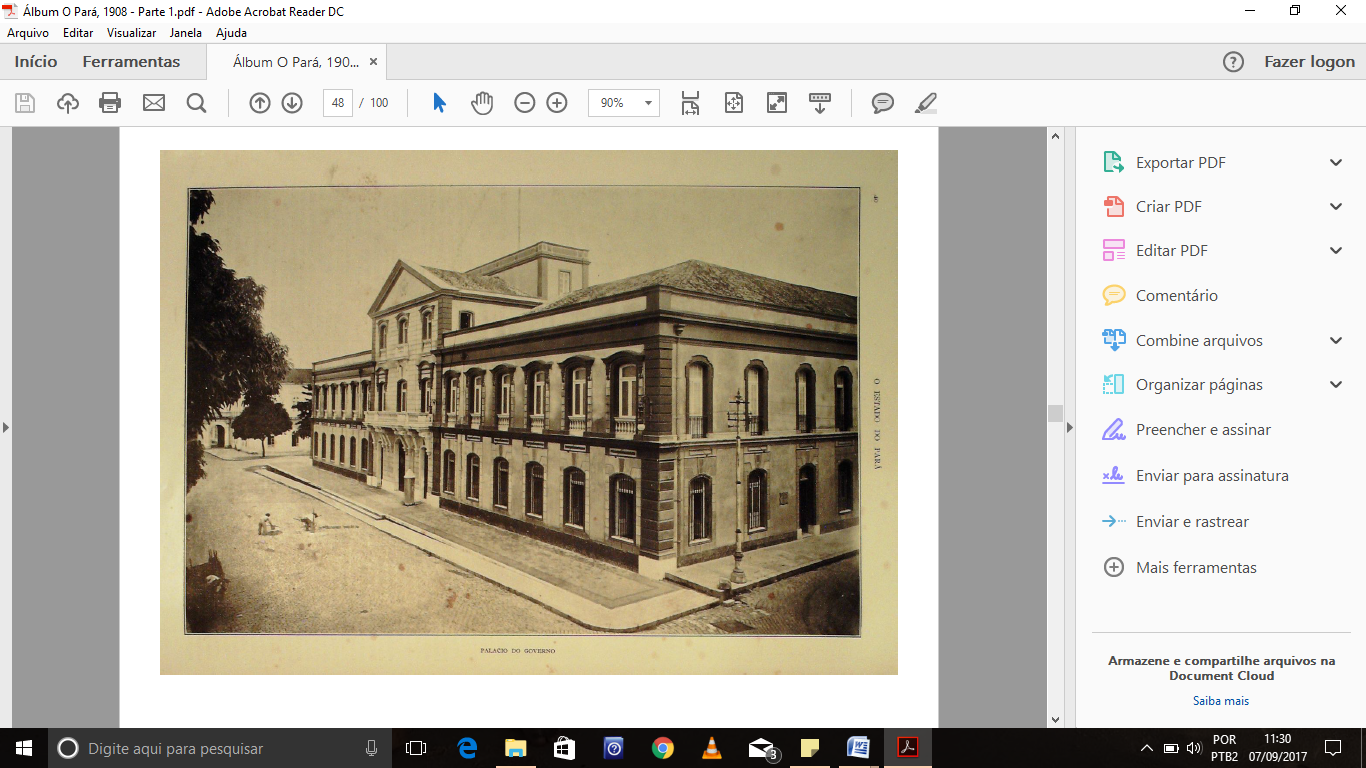Expand the Exportar PDF section

(x=1335, y=163)
